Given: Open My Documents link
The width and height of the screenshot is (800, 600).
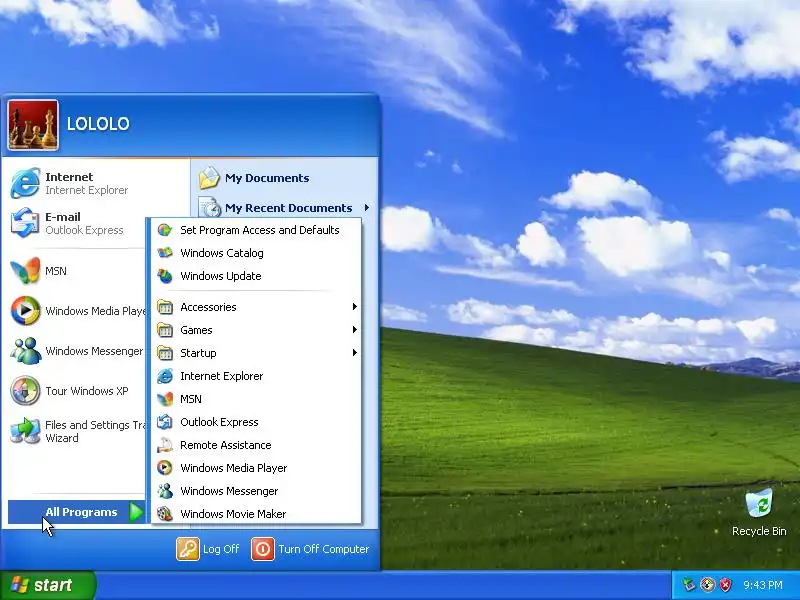Looking at the screenshot, I should coord(267,178).
